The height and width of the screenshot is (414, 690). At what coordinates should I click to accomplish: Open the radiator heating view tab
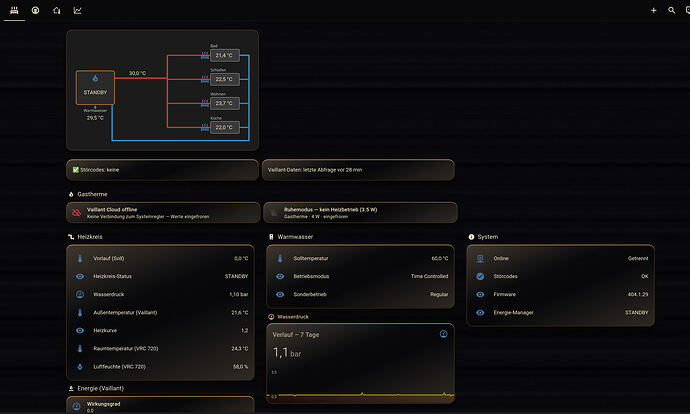pyautogui.click(x=14, y=10)
